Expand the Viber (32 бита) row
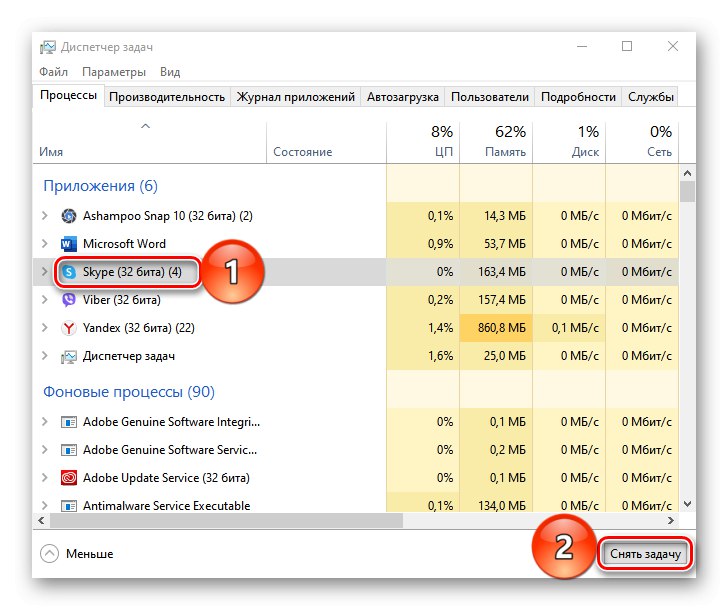Image resolution: width=728 pixels, height=610 pixels. [x=45, y=299]
